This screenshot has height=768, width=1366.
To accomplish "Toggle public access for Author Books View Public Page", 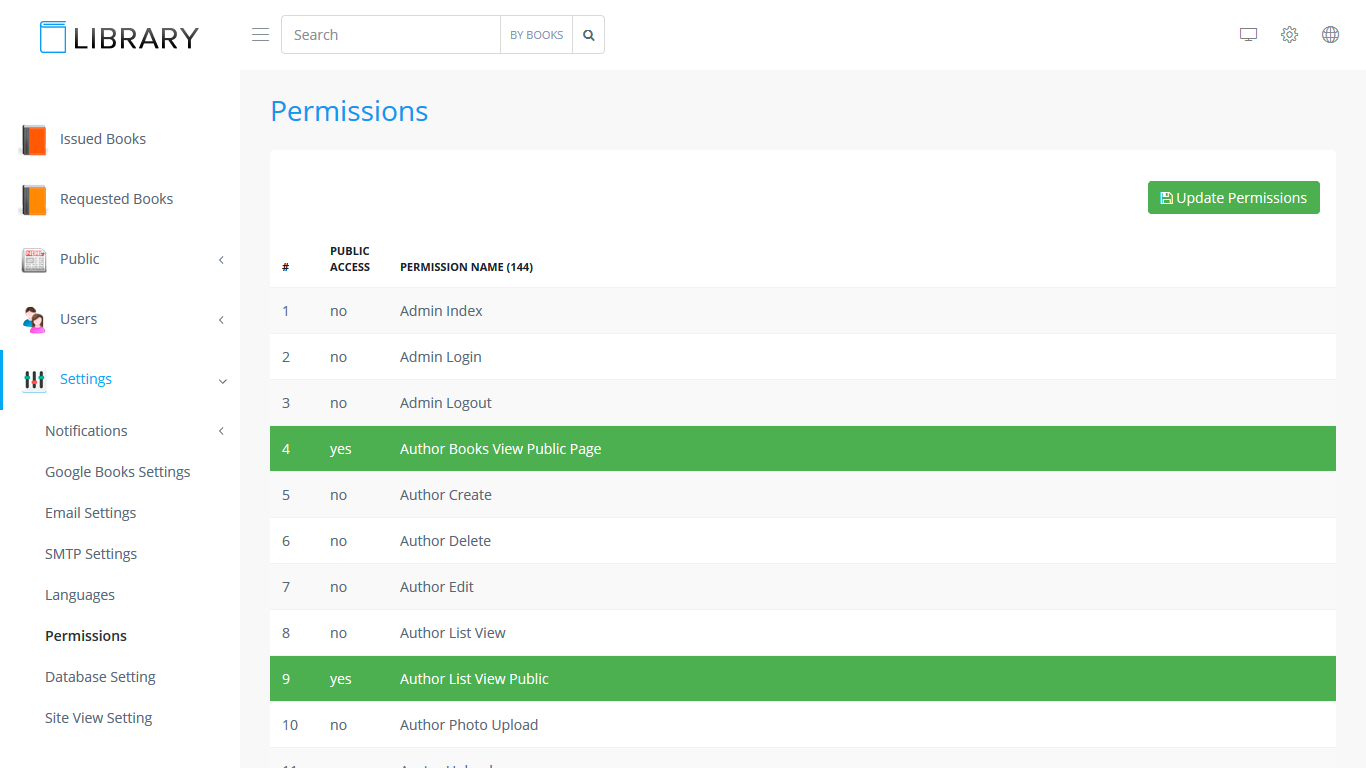I will [x=341, y=449].
